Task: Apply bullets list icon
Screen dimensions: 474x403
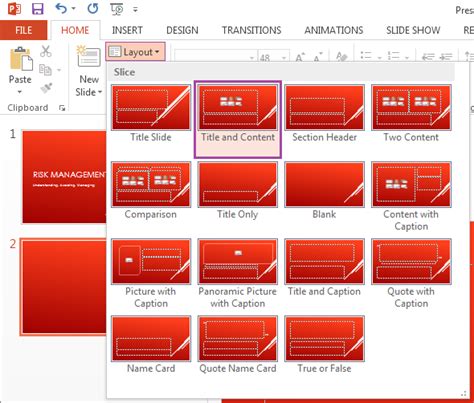Action: tap(366, 56)
